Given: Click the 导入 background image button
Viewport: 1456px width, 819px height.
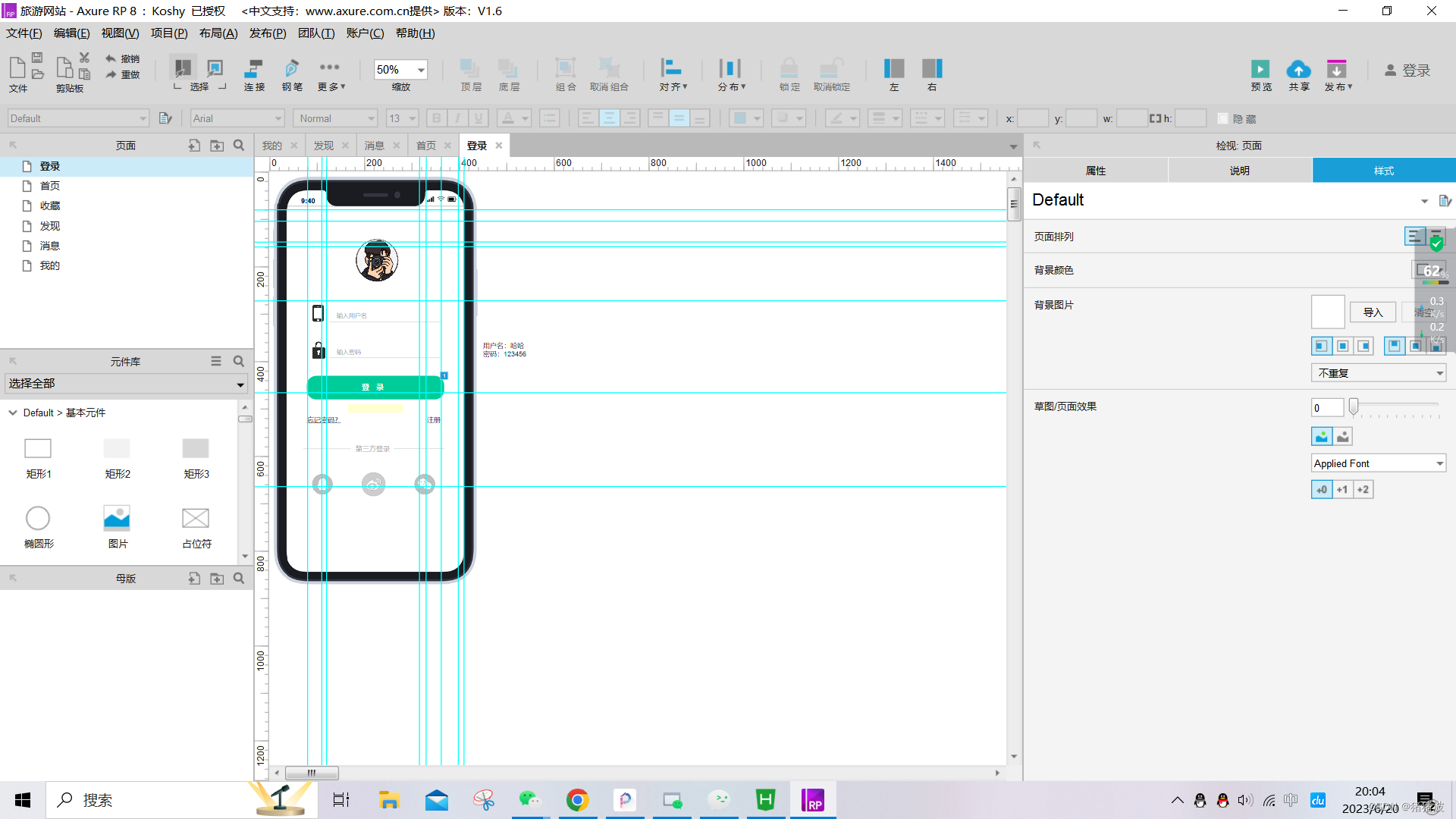Looking at the screenshot, I should click(1373, 312).
